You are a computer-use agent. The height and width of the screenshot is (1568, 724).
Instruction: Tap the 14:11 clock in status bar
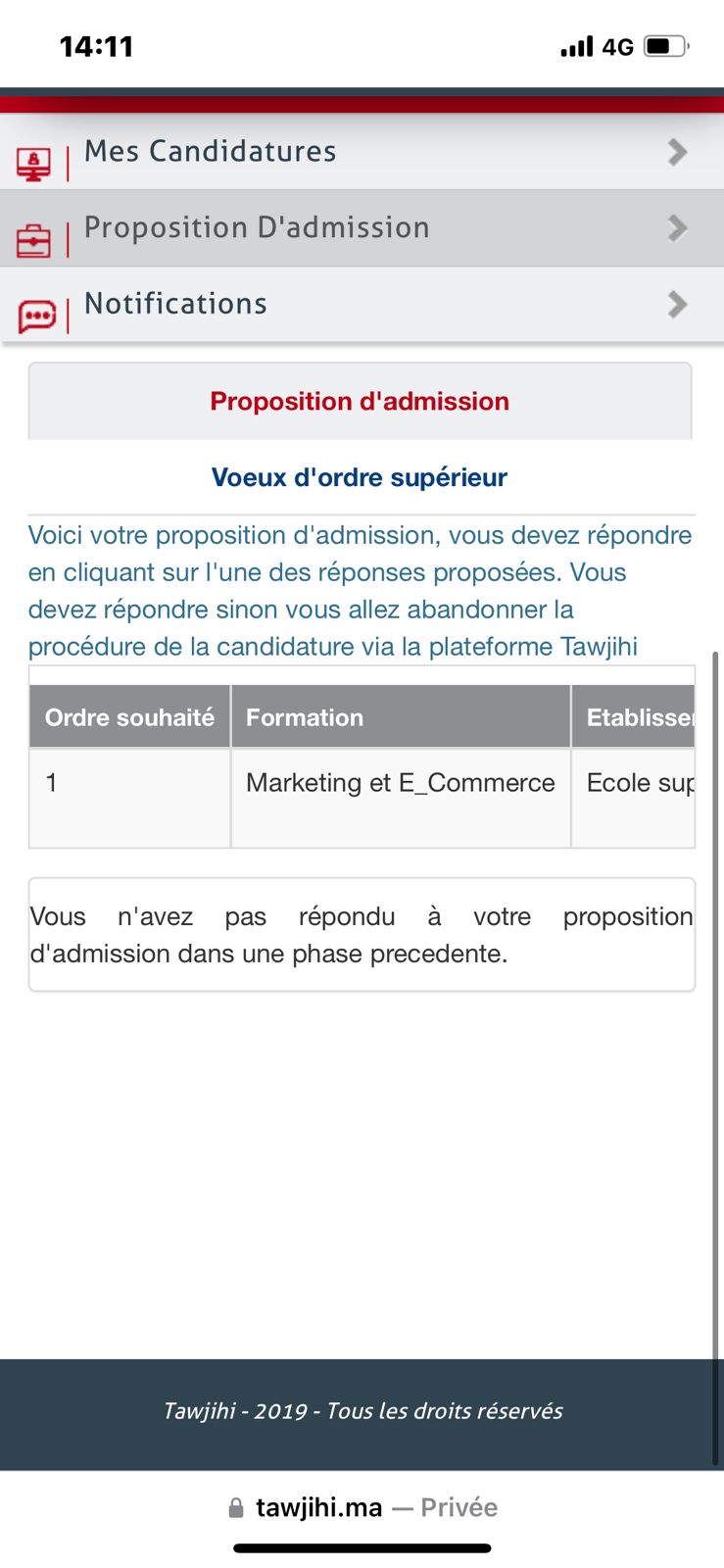click(96, 46)
